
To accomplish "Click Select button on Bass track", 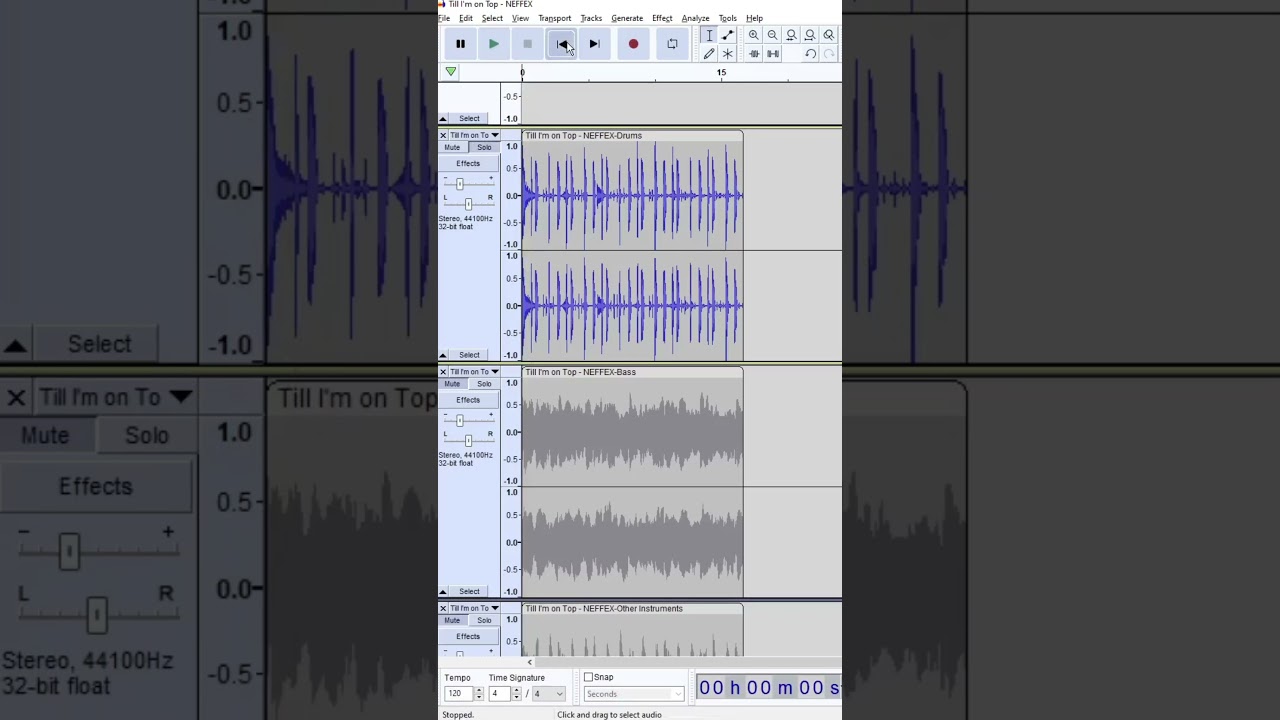I will point(469,591).
